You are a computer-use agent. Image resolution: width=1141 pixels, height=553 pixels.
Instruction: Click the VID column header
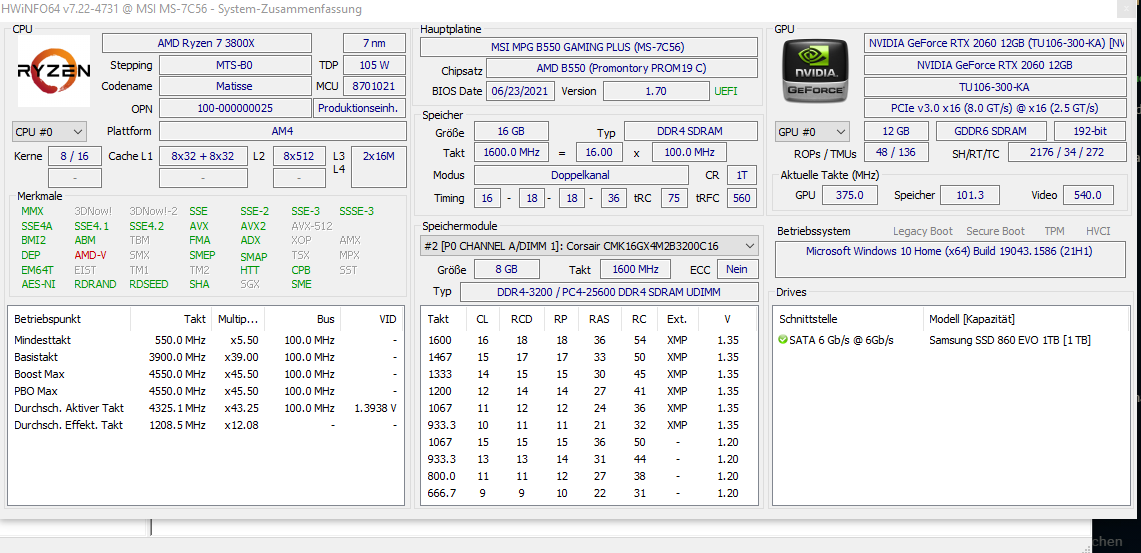pyautogui.click(x=373, y=319)
